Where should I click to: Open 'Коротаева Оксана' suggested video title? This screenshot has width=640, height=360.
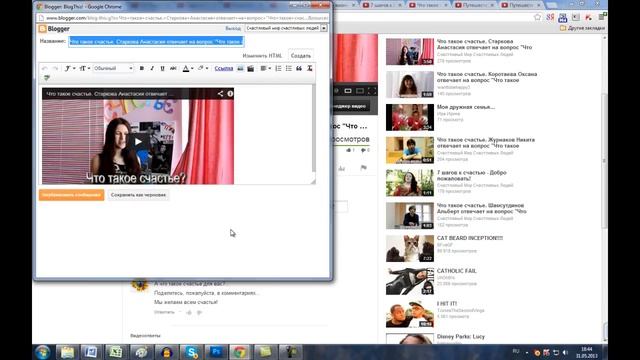tap(487, 77)
